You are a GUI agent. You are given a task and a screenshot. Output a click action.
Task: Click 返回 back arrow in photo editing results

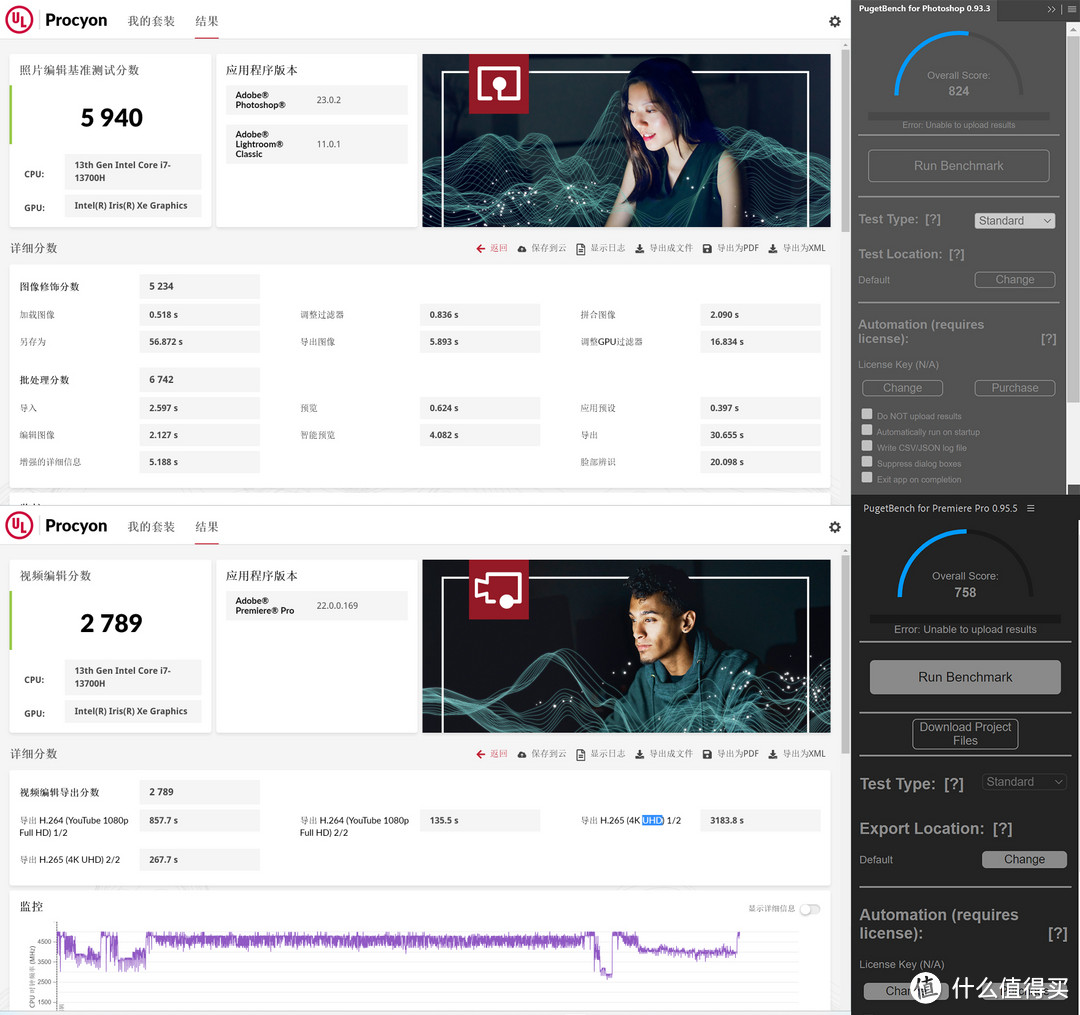[x=481, y=249]
